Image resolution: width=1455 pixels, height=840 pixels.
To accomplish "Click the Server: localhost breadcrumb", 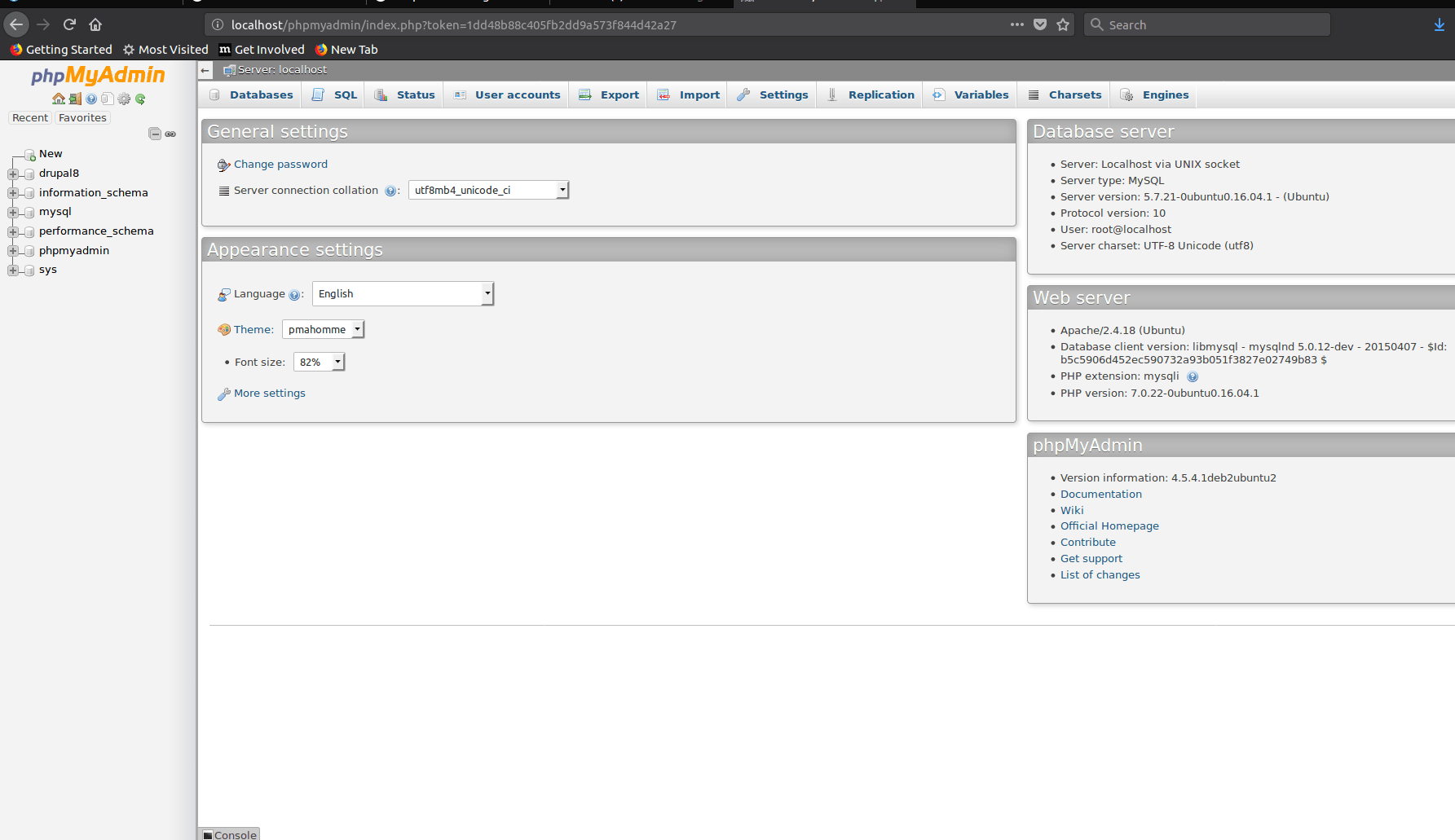I will [282, 70].
